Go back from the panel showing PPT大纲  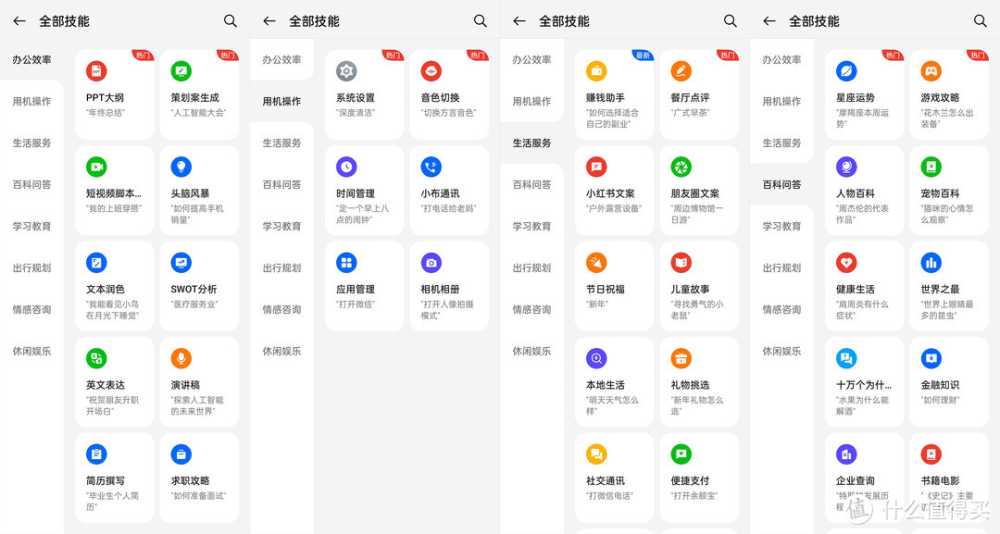[x=20, y=21]
